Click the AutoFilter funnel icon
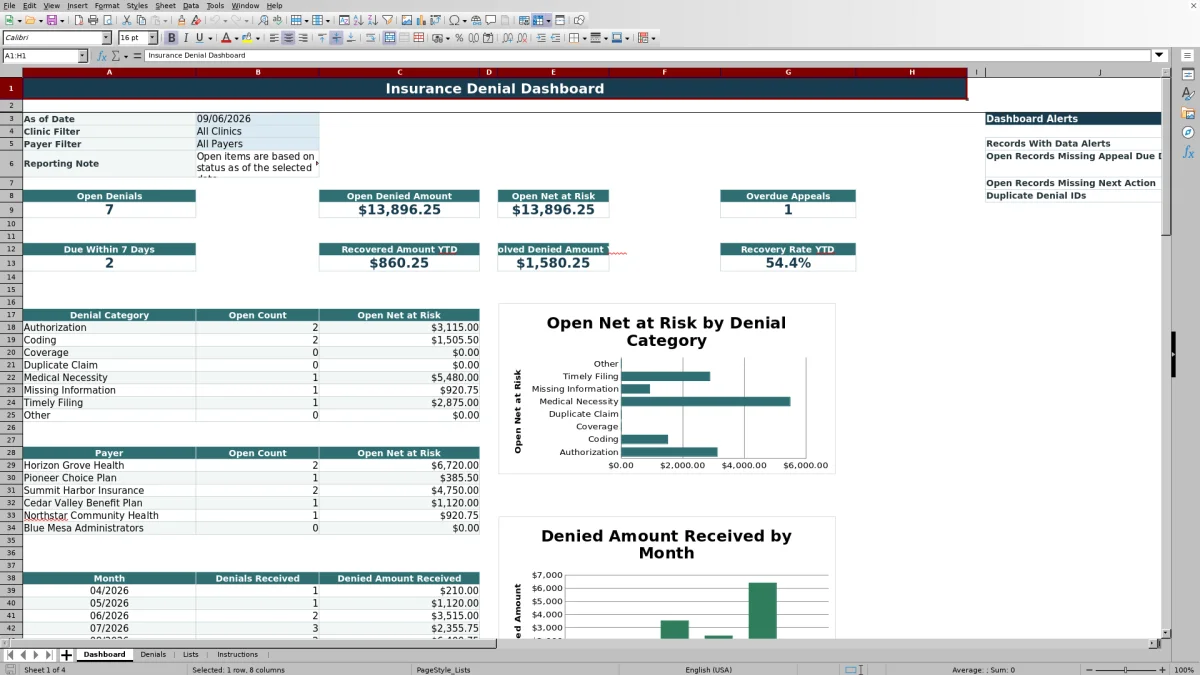The height and width of the screenshot is (675, 1200). tap(387, 20)
